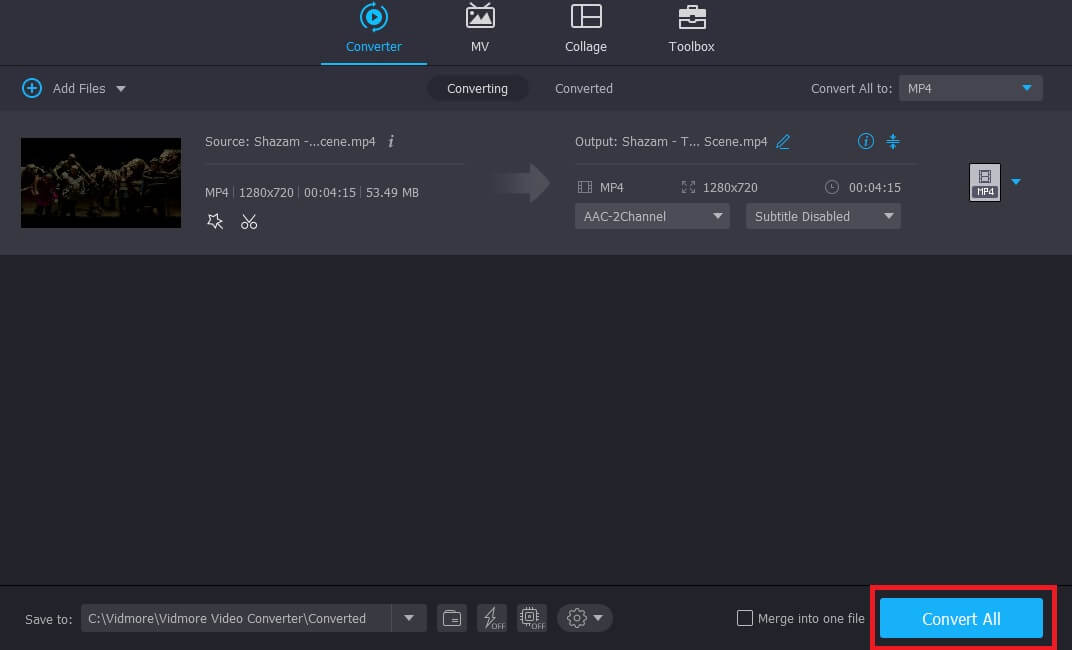Click the MP4 profile icon on the right
Viewport: 1072px width, 650px height.
pyautogui.click(x=985, y=182)
